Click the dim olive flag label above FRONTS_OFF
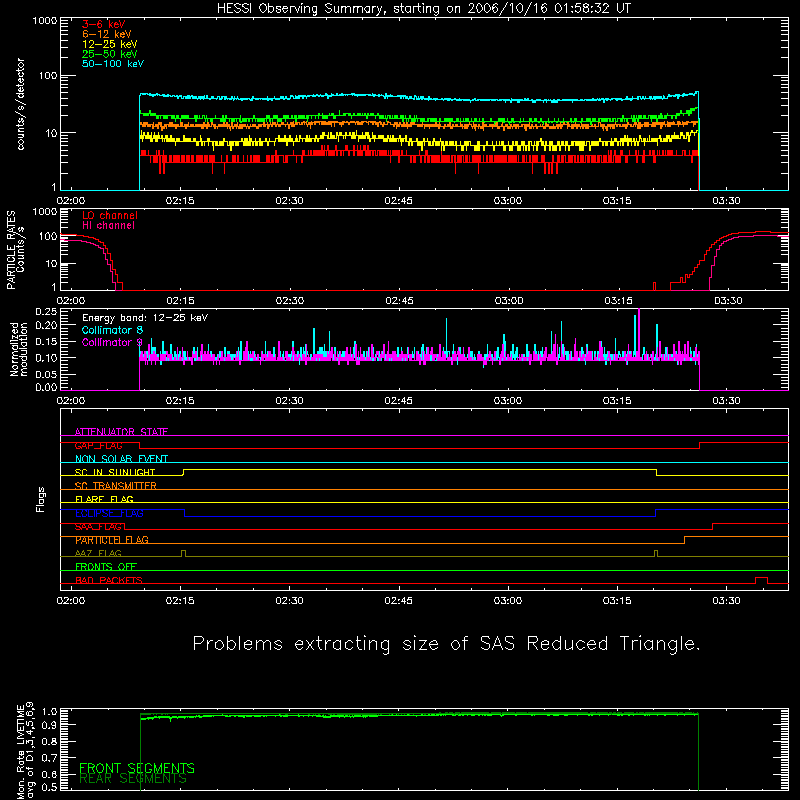 tap(98, 554)
